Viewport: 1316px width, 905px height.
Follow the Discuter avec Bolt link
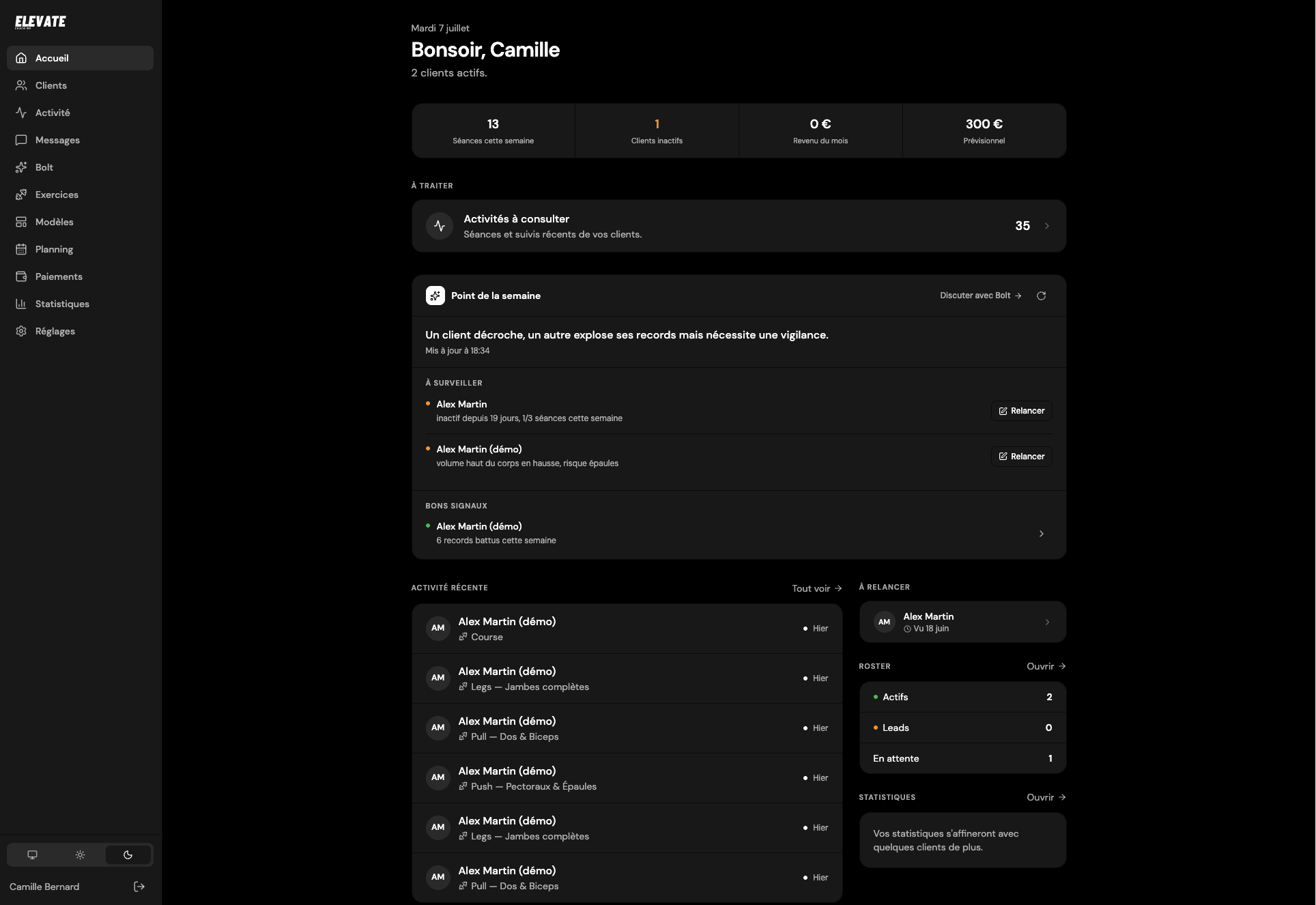tap(980, 296)
